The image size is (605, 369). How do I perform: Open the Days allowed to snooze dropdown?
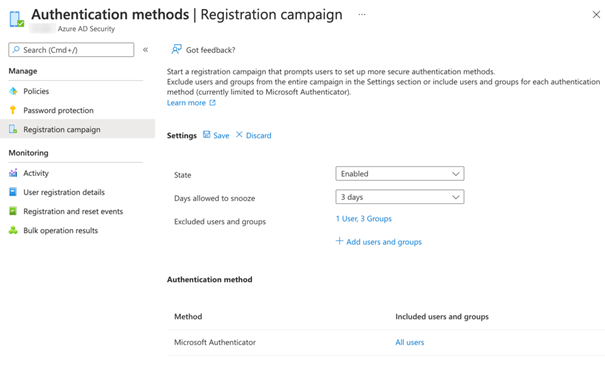[x=400, y=197]
